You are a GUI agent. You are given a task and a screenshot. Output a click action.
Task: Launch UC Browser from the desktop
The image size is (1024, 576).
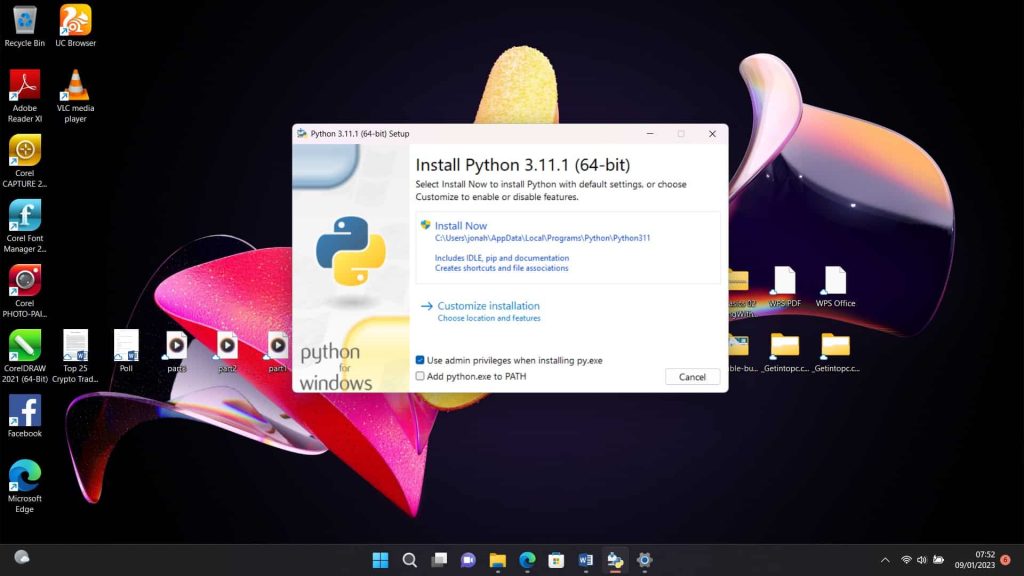click(x=74, y=20)
